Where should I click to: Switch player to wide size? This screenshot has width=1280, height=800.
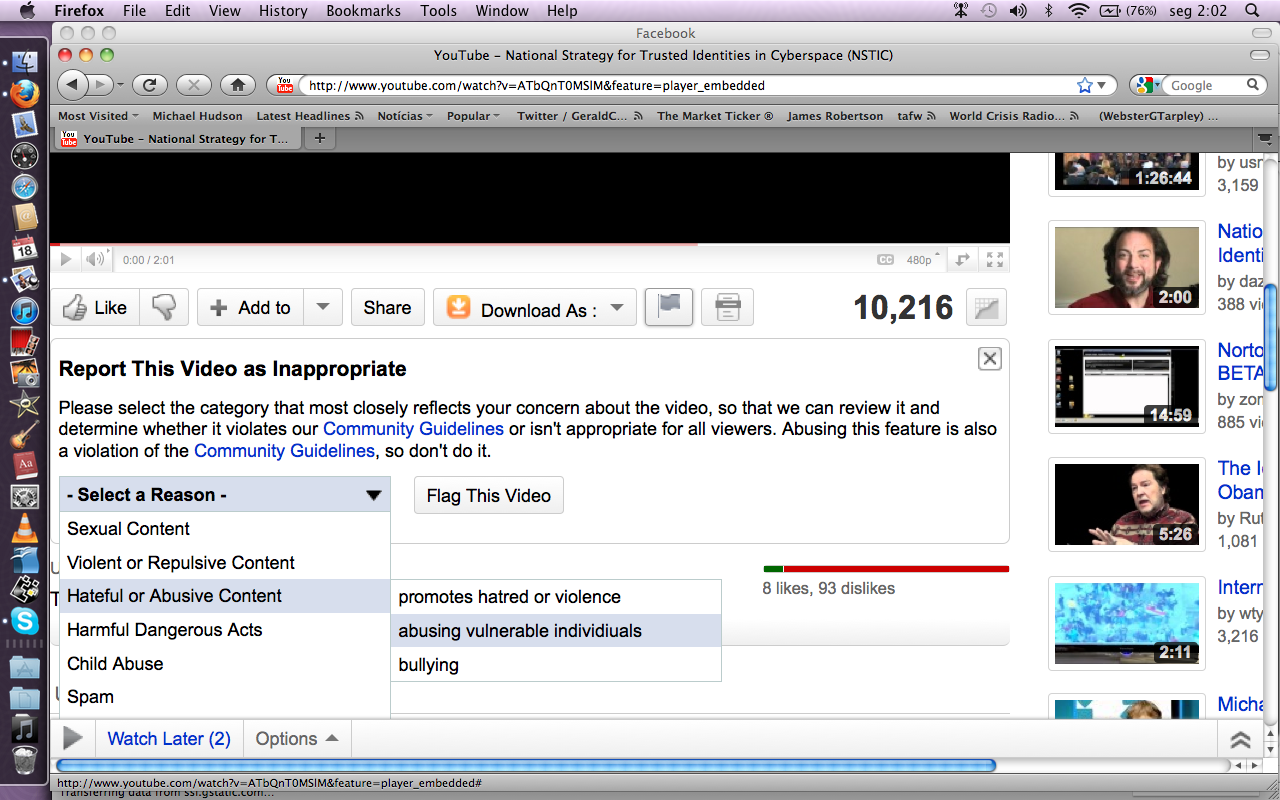[963, 260]
